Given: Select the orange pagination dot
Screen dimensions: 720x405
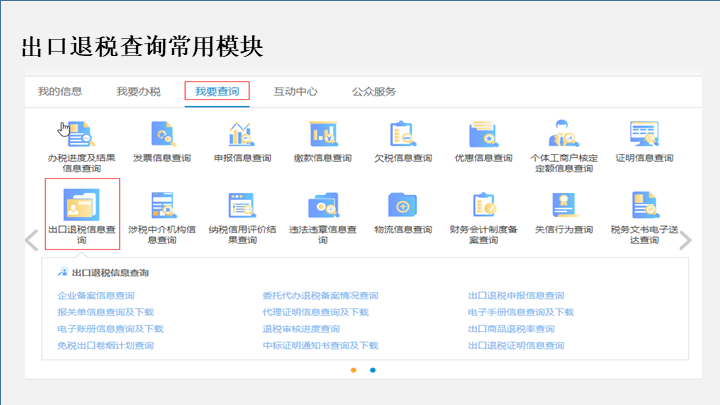Looking at the screenshot, I should (354, 370).
